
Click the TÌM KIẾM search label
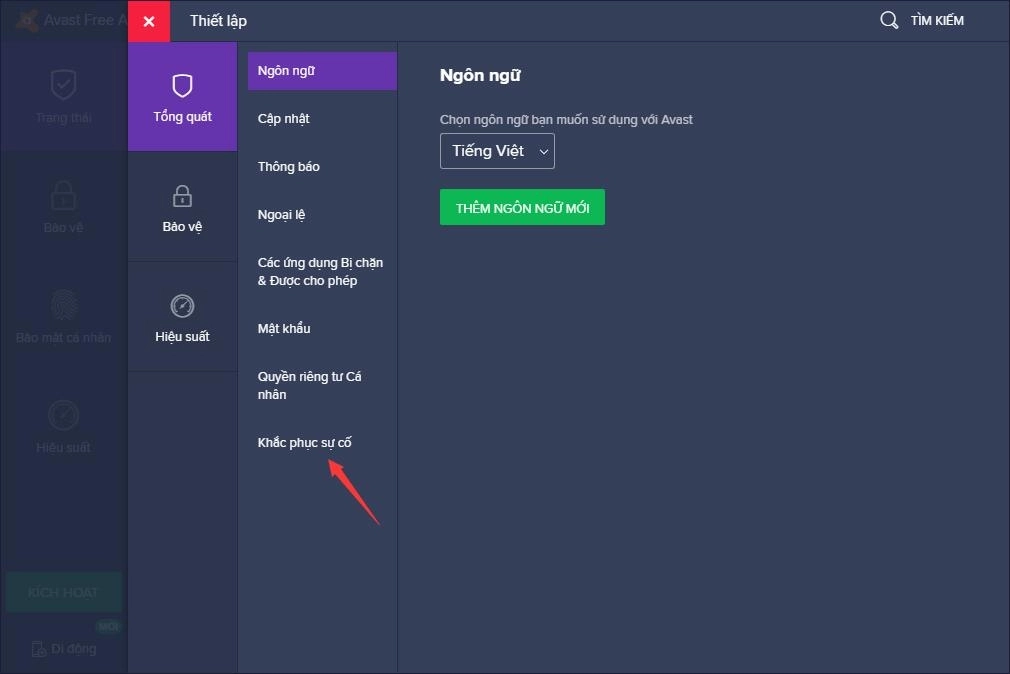click(x=937, y=20)
